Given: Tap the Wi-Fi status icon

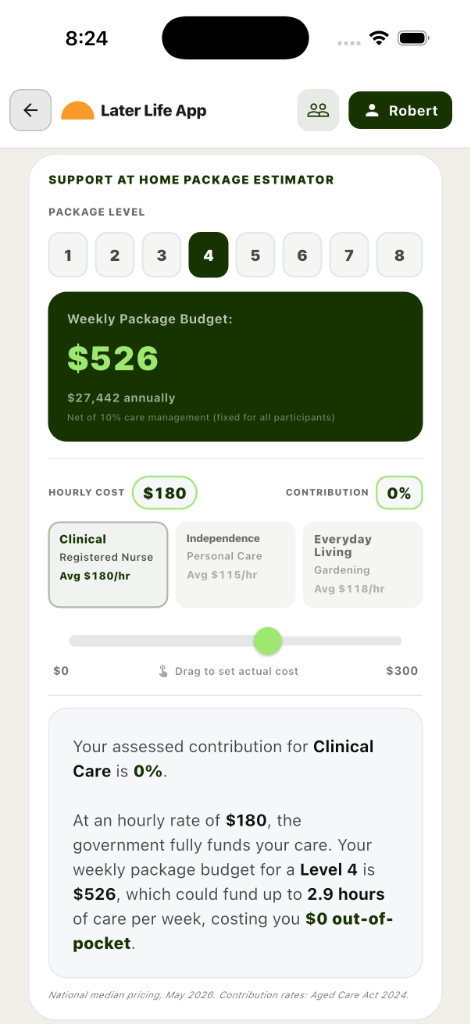Looking at the screenshot, I should point(379,38).
